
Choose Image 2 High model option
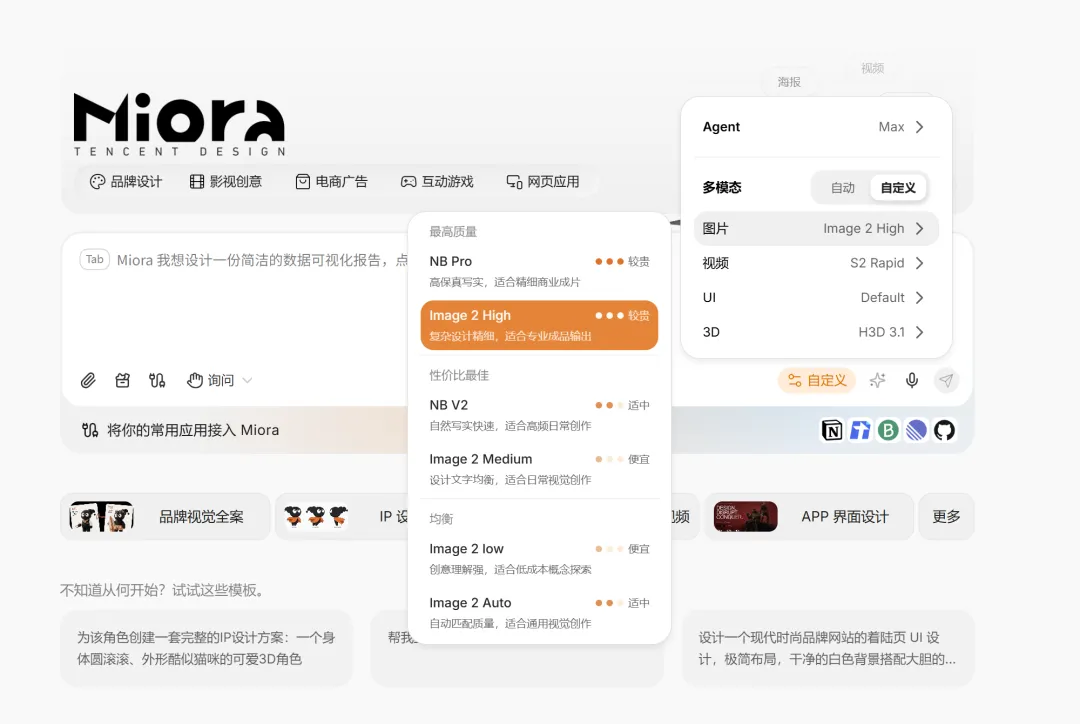click(539, 325)
